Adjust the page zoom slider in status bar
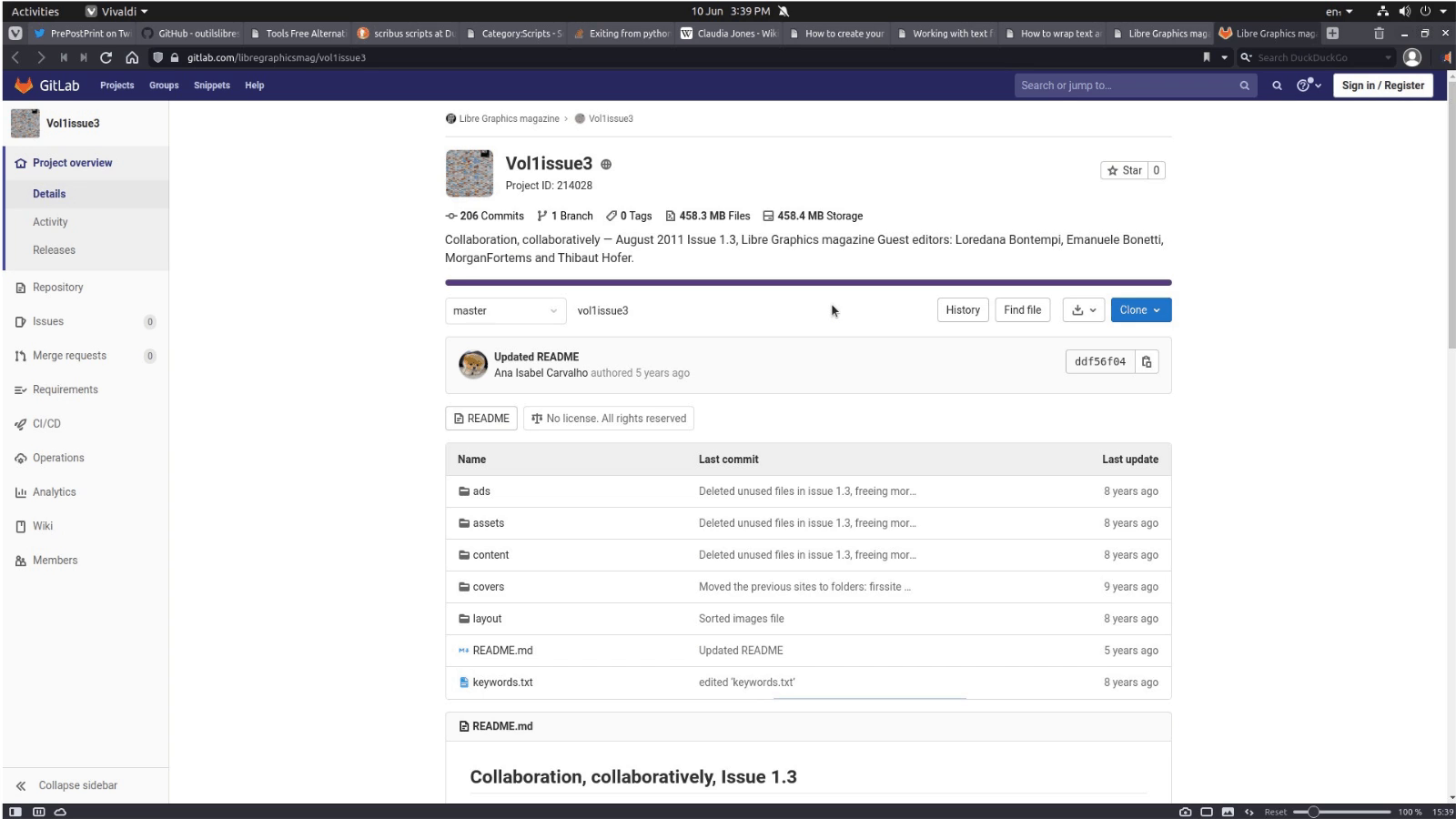1456x819 pixels. coord(1343,812)
